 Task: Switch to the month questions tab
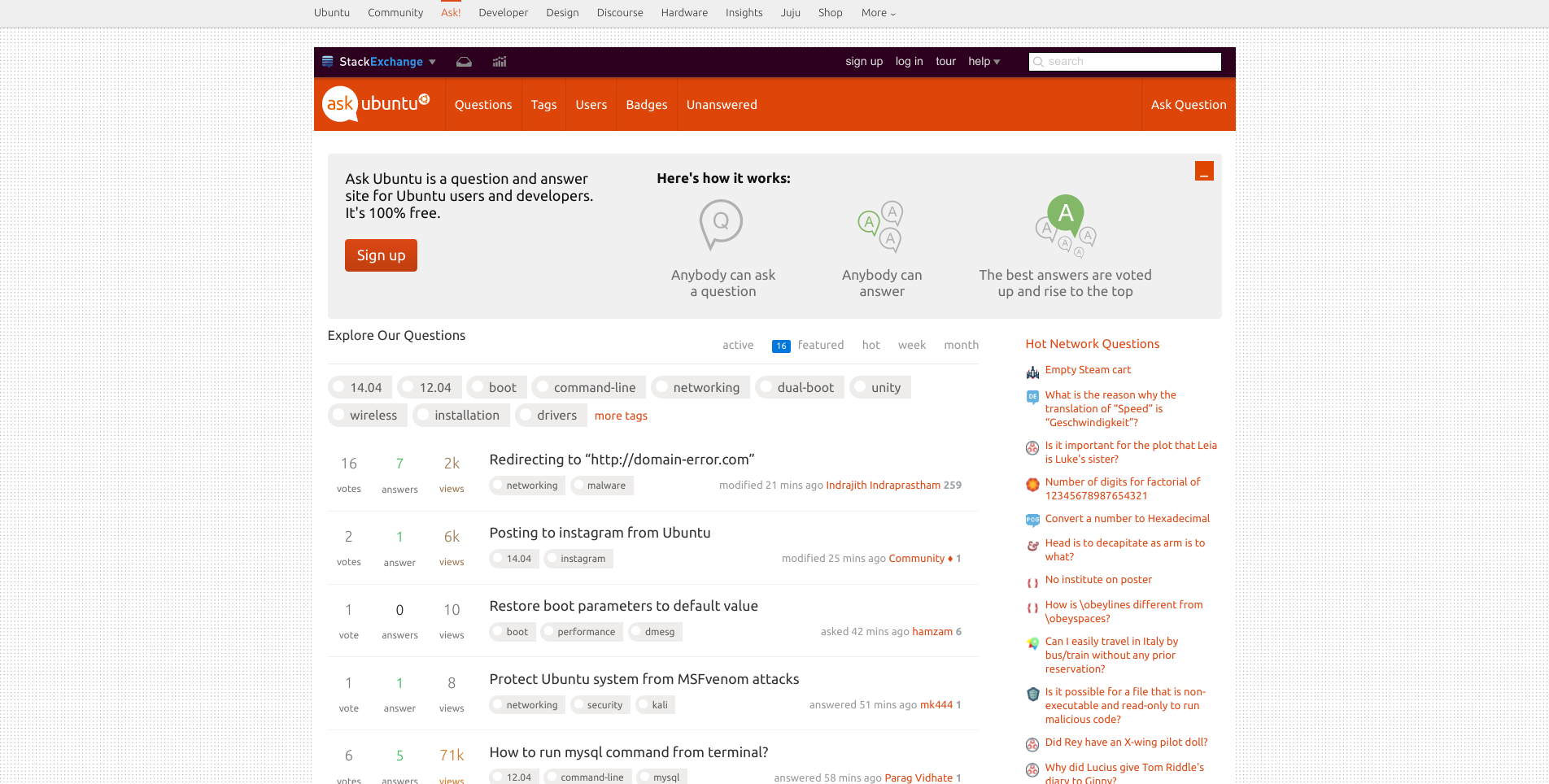961,346
